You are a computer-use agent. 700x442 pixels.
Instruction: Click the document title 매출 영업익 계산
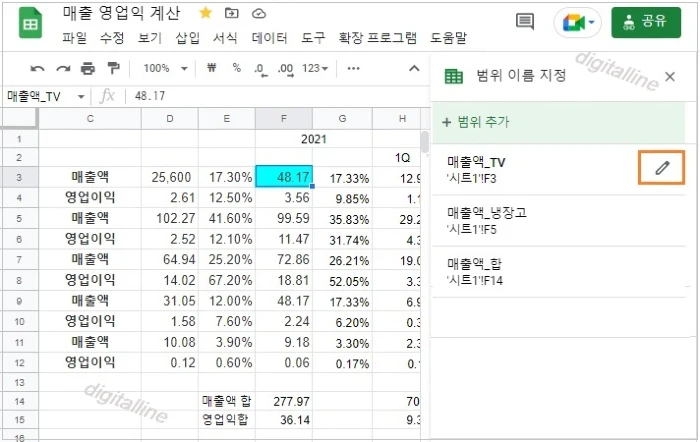point(121,13)
